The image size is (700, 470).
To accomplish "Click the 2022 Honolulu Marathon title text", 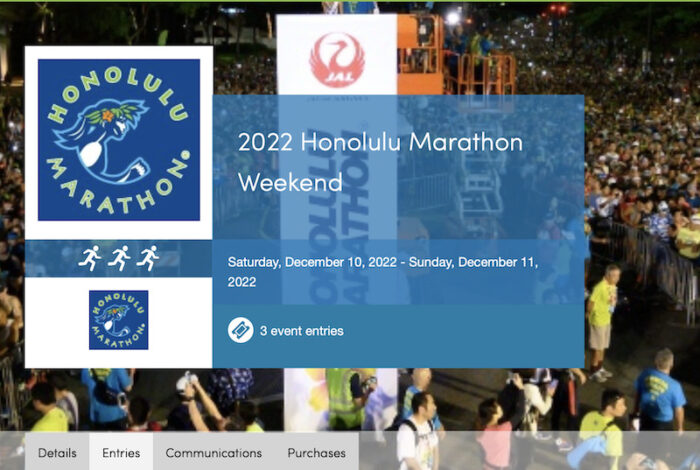I will [380, 142].
